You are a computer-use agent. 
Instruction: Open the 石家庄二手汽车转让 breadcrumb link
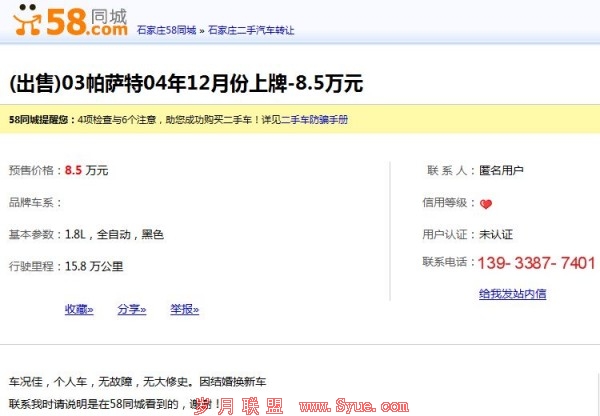click(x=251, y=30)
